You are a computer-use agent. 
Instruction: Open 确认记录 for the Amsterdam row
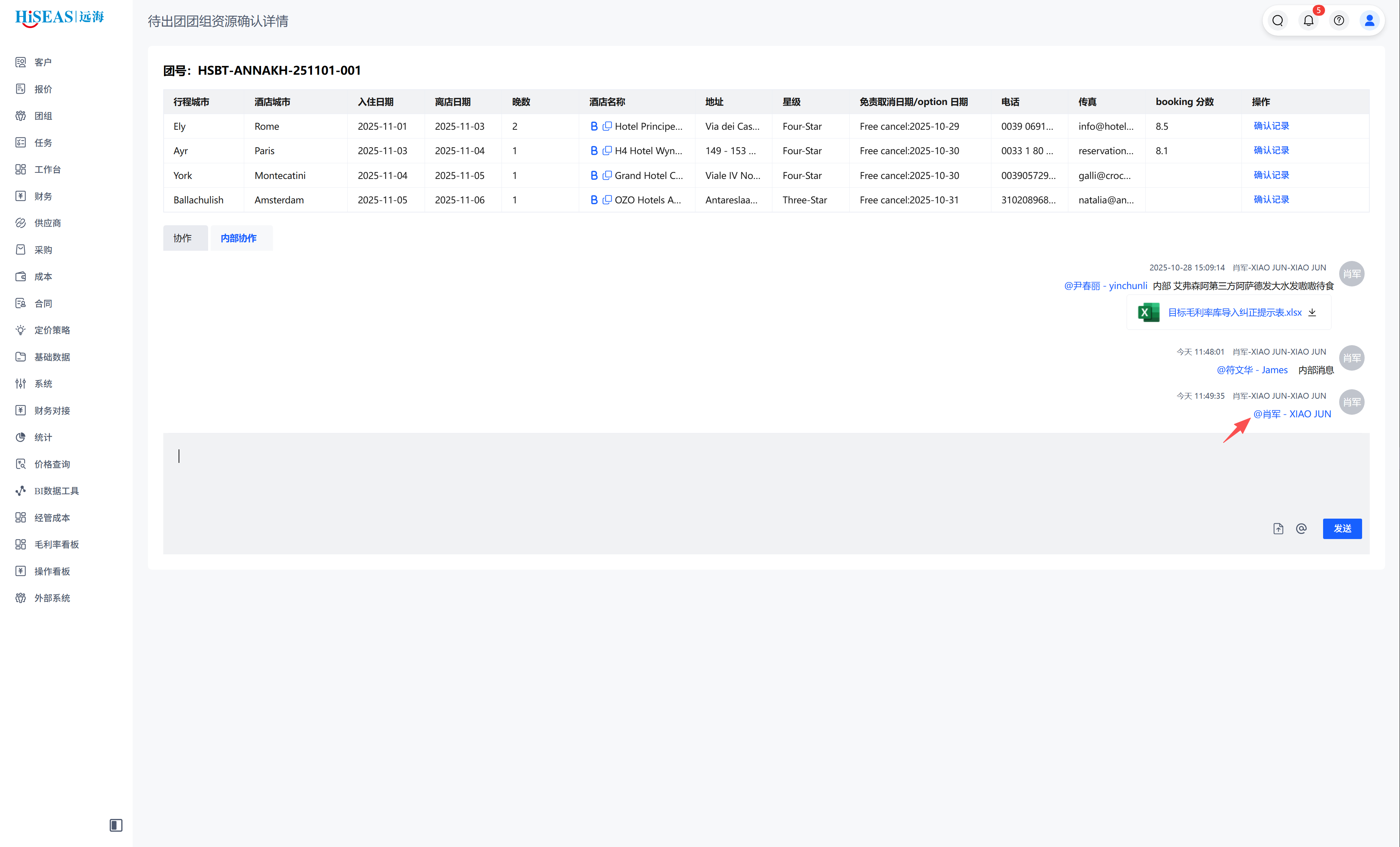point(1271,199)
